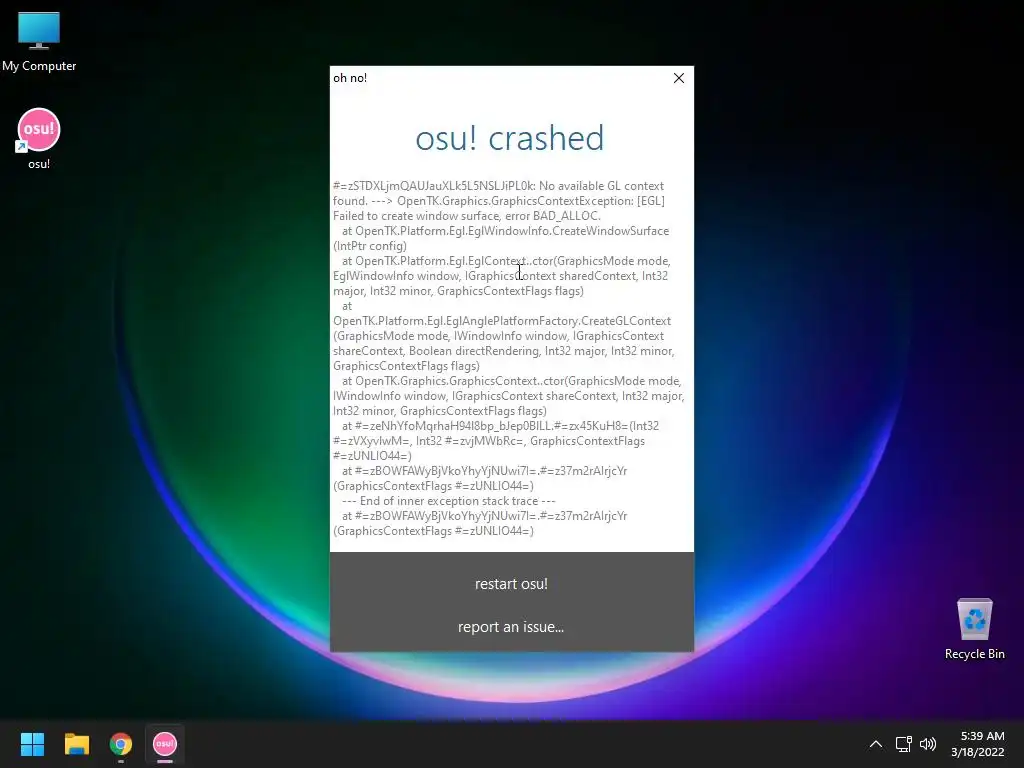Close the oh no! crash dialog

tap(679, 78)
